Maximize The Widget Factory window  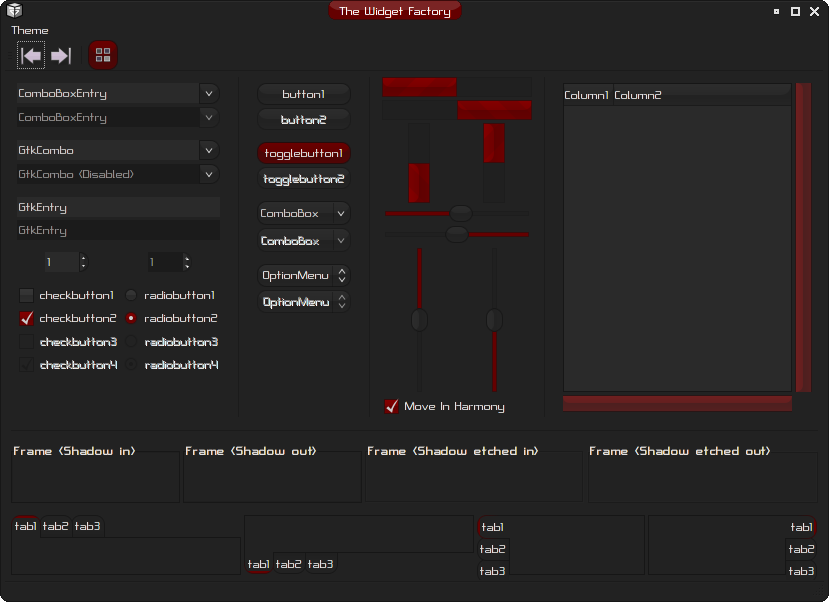795,11
